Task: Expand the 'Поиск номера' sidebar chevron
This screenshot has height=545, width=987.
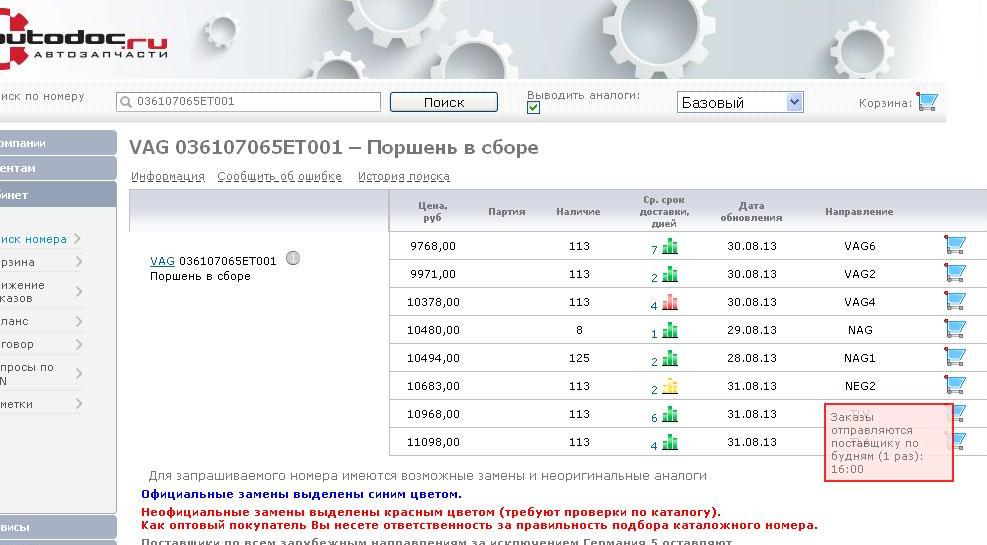Action: pos(78,239)
